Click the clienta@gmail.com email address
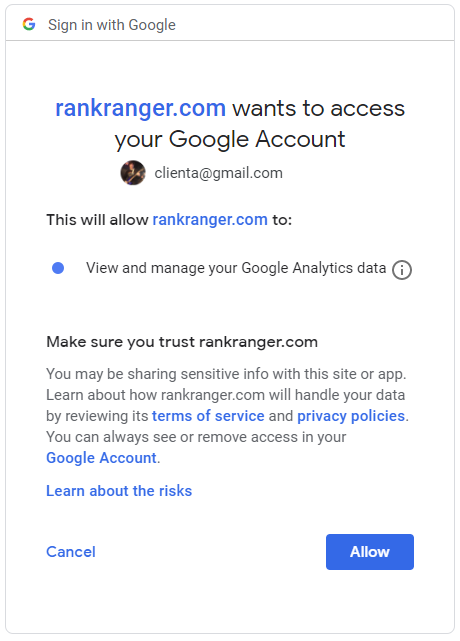 pos(218,173)
